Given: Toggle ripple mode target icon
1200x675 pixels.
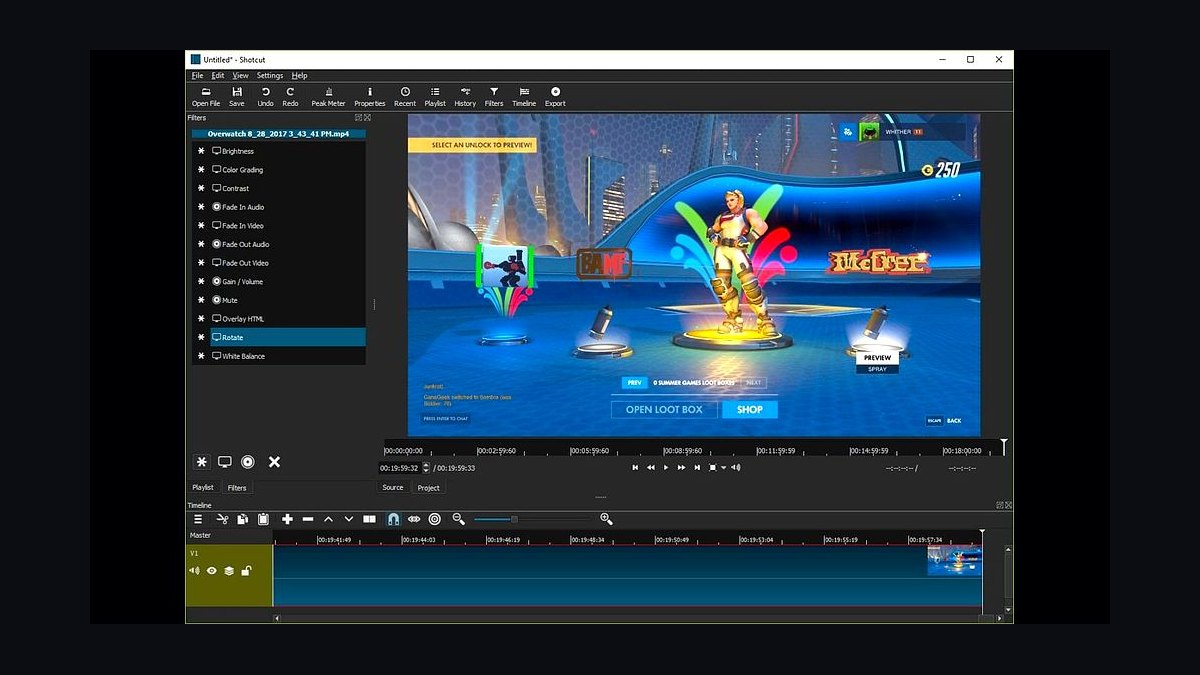Looking at the screenshot, I should (435, 519).
